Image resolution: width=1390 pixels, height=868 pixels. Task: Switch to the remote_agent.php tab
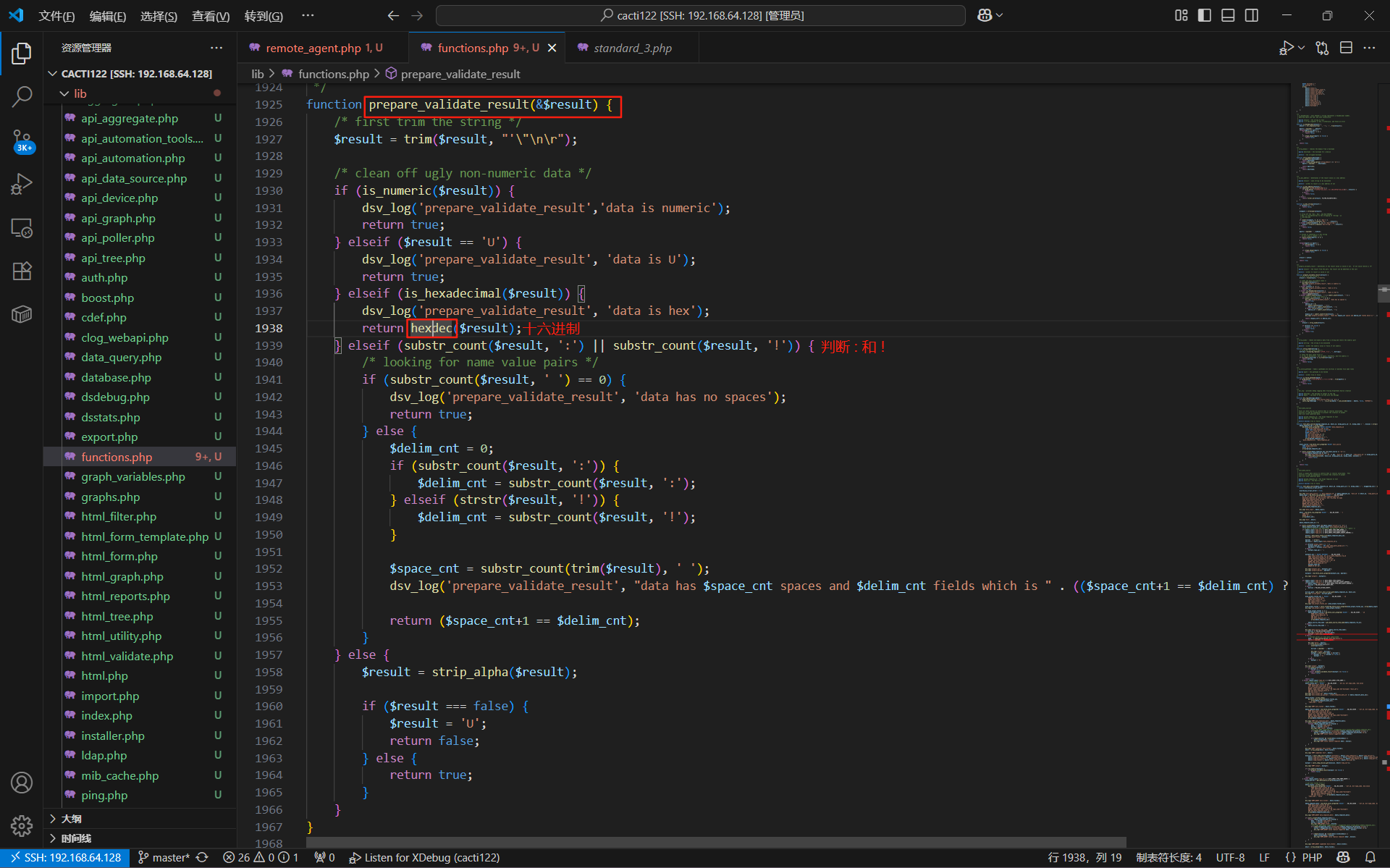point(324,48)
